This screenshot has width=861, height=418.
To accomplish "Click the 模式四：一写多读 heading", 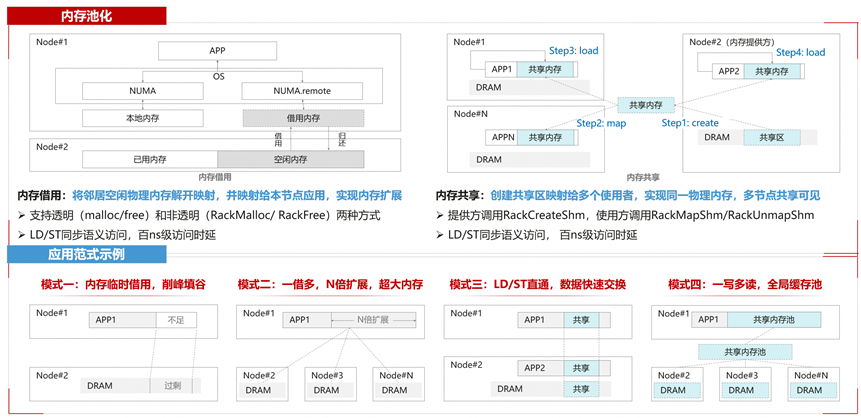I will tap(745, 285).
